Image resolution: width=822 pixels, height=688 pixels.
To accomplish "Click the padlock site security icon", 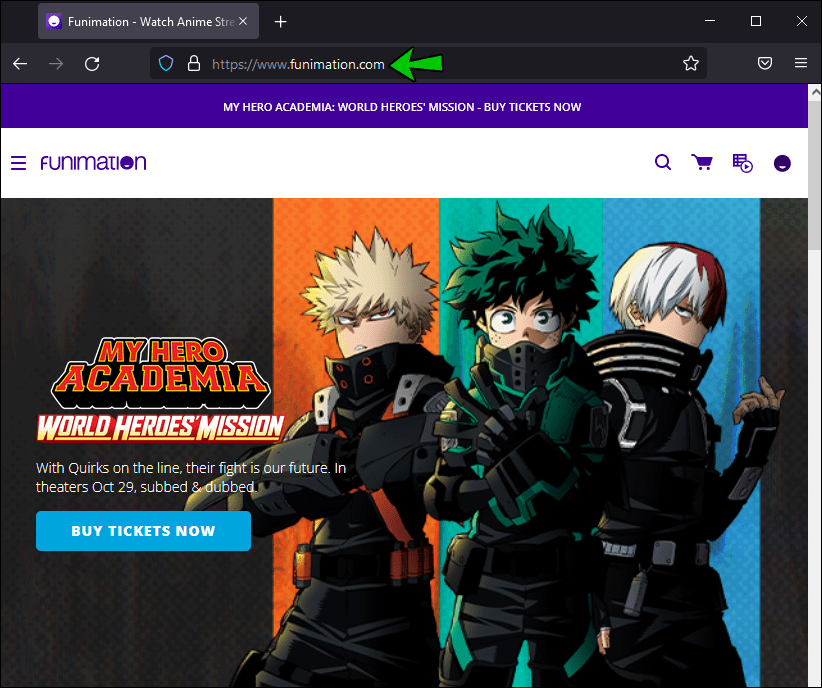I will (x=193, y=63).
